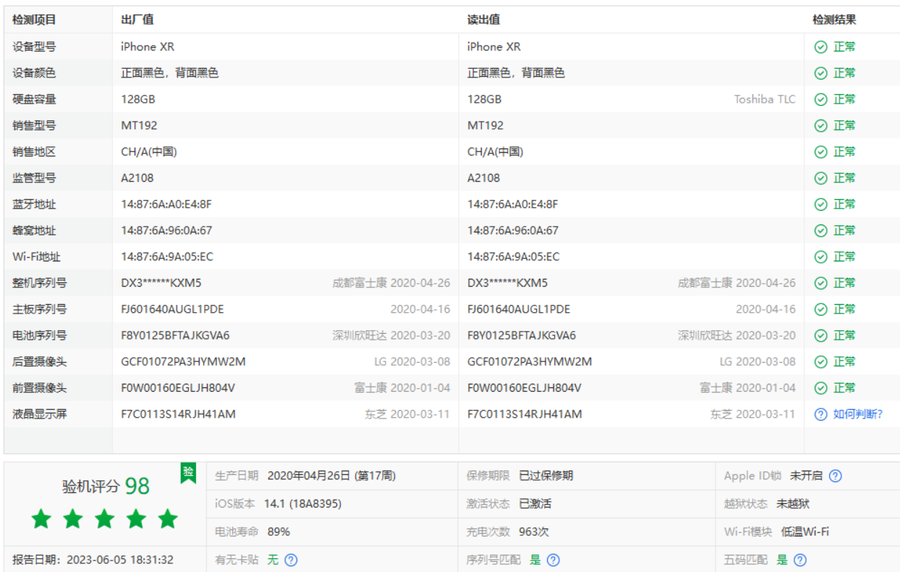Click the help icon beside 有无卡贴 无
This screenshot has width=900, height=572.
tap(291, 560)
